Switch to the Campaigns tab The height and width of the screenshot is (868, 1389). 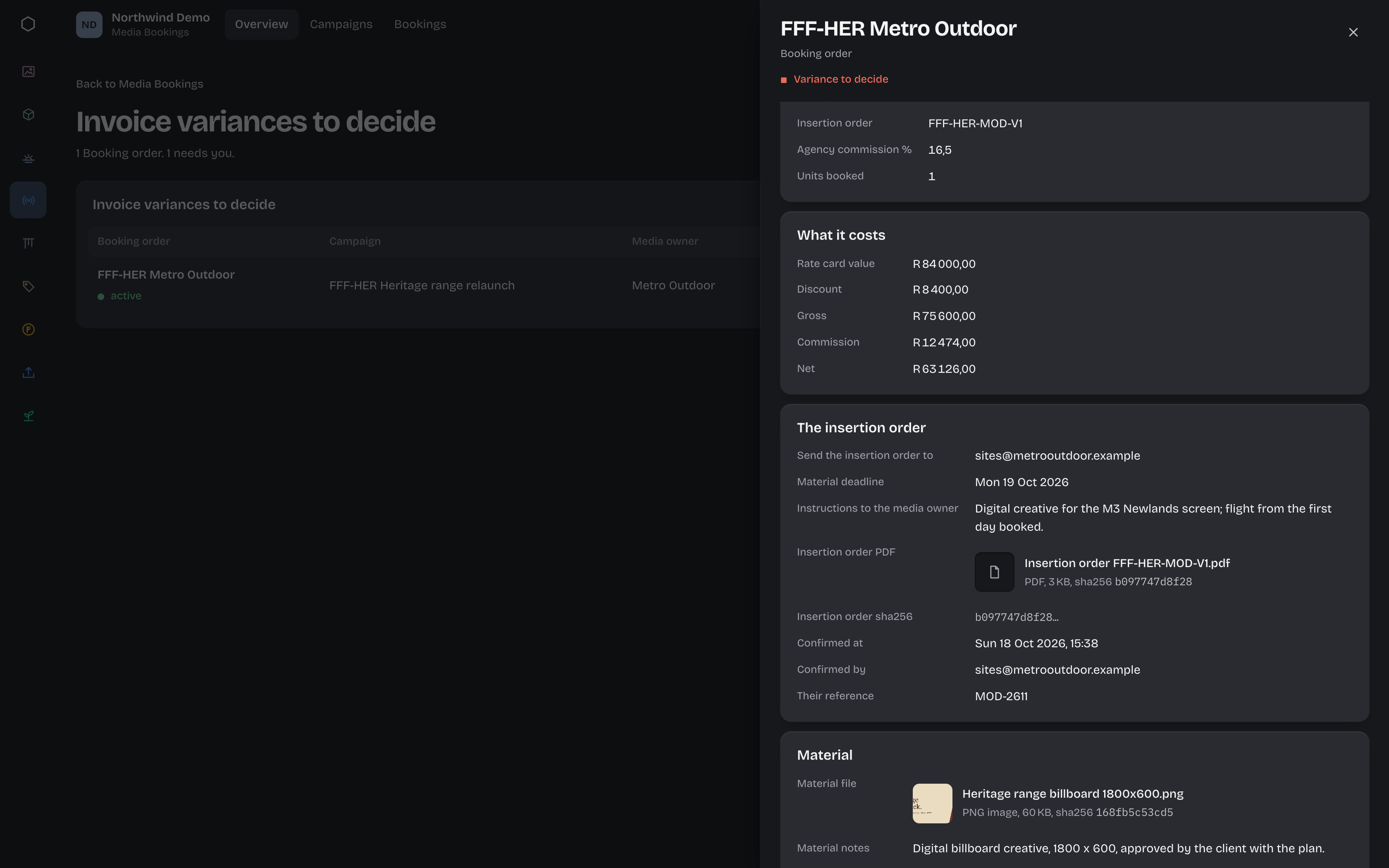pyautogui.click(x=341, y=24)
